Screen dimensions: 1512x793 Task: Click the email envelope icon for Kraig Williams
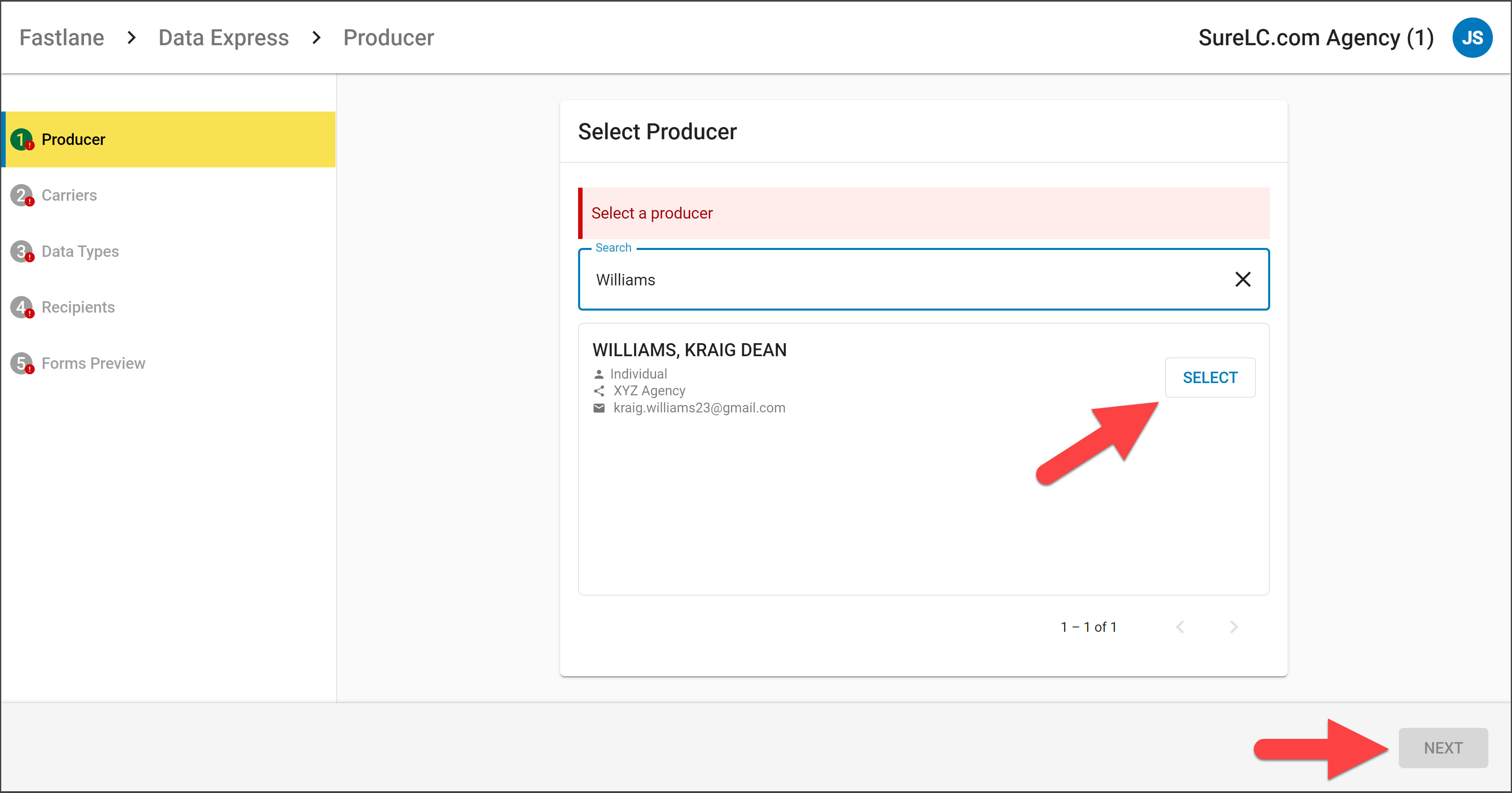coord(599,408)
